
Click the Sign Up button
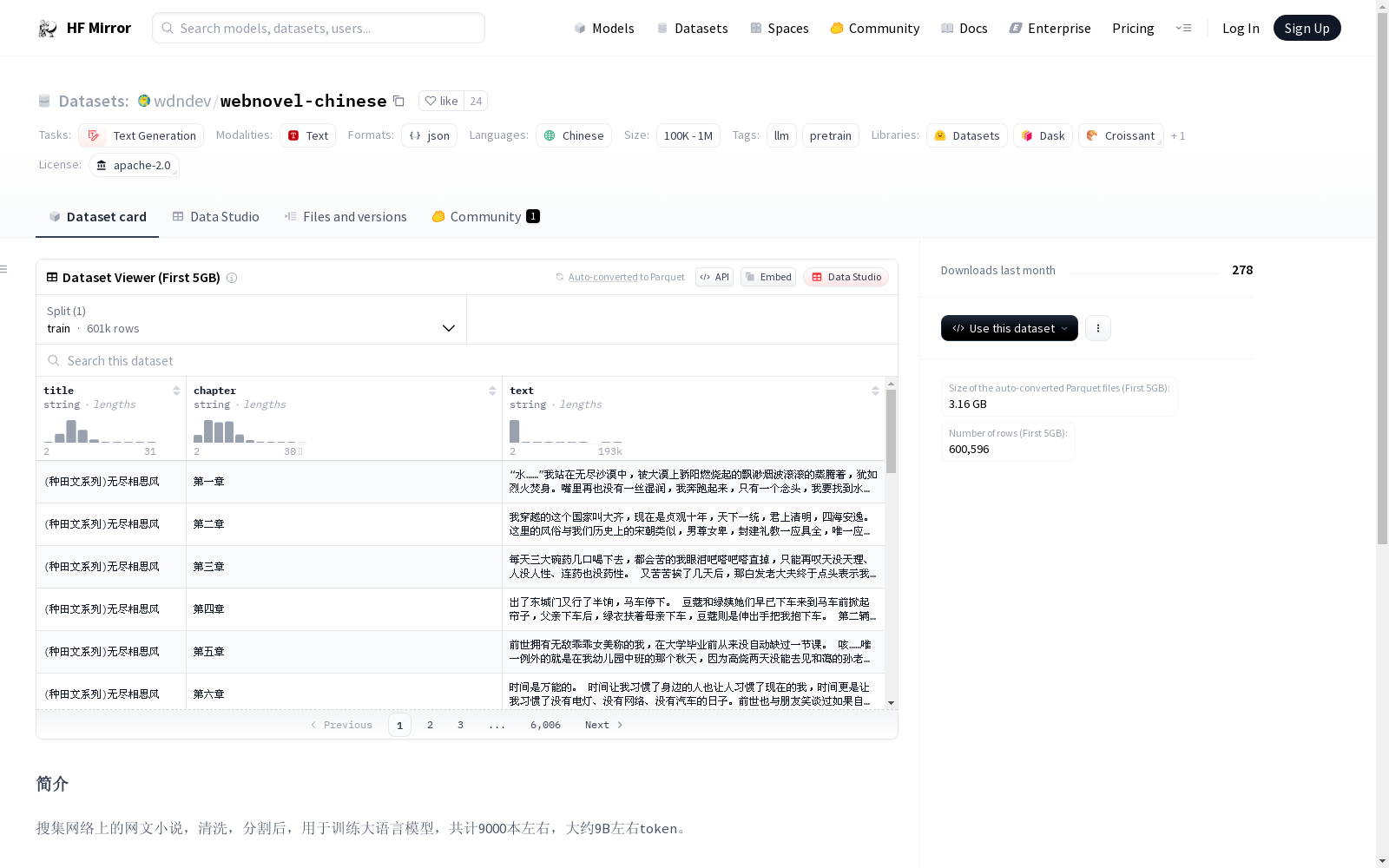pos(1307,28)
